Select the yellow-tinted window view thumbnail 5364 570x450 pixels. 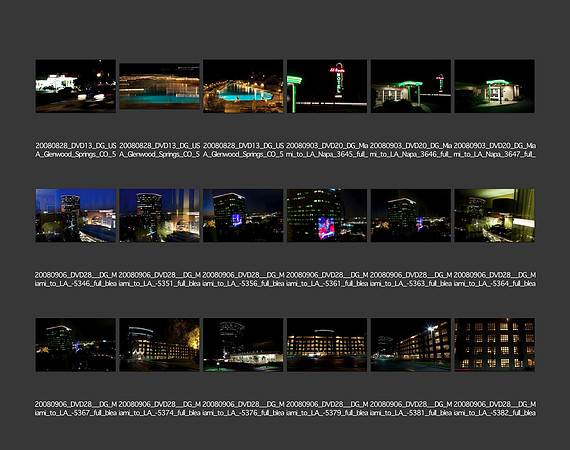pyautogui.click(x=494, y=216)
